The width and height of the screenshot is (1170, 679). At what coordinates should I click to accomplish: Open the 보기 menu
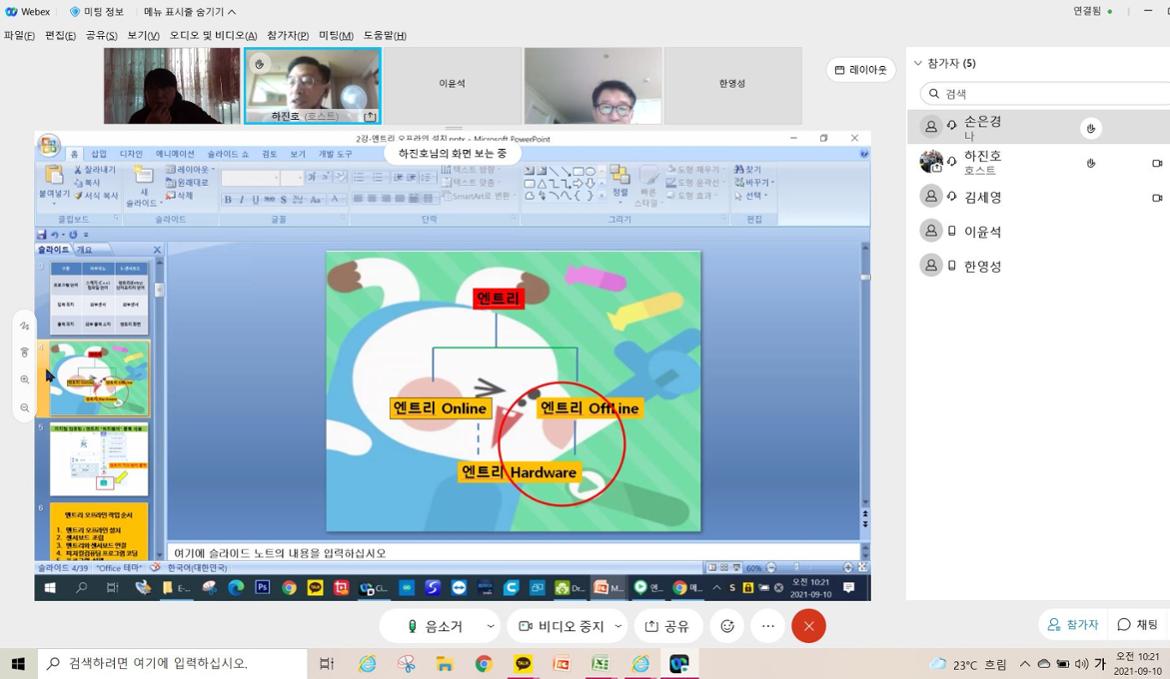(143, 35)
